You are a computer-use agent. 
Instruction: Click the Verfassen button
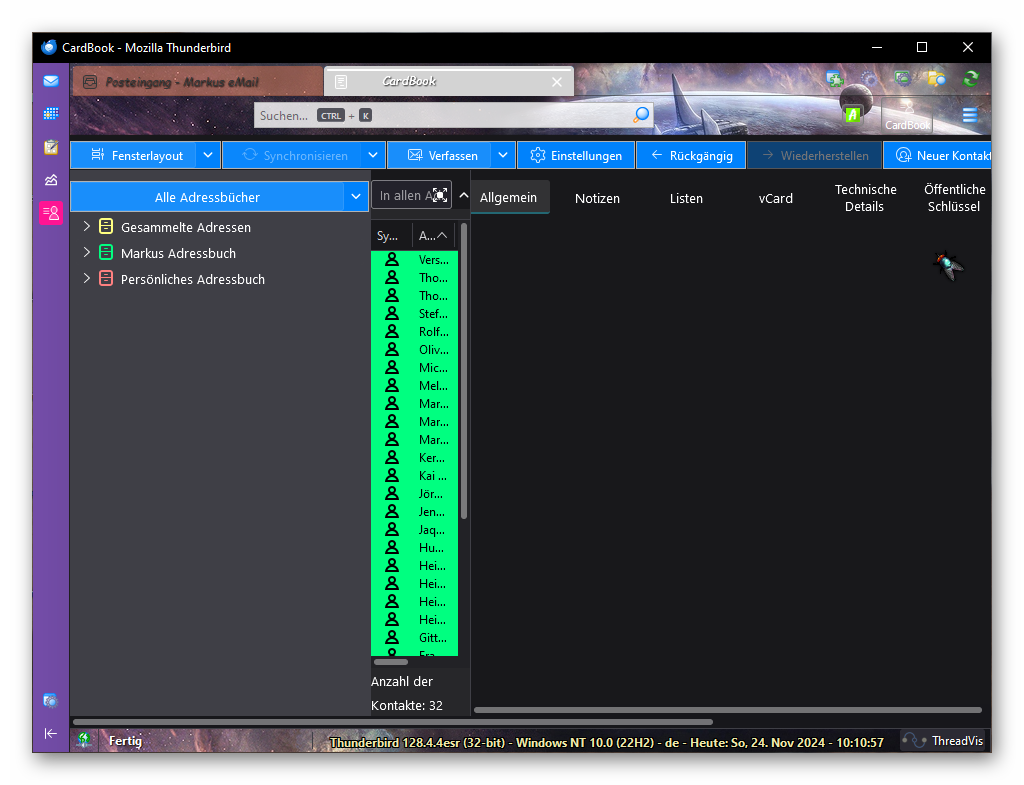click(440, 155)
